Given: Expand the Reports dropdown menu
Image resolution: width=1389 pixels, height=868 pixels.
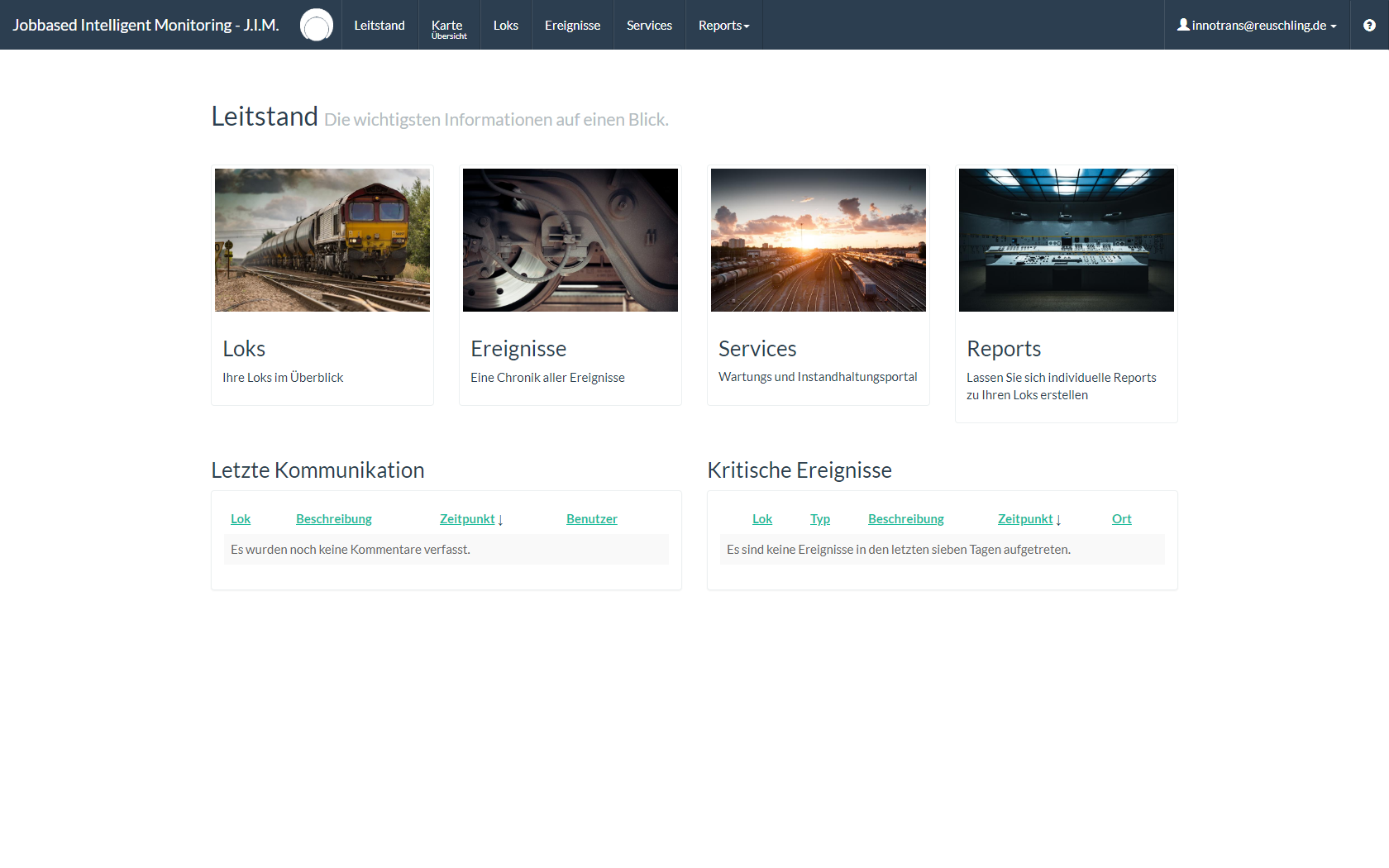Looking at the screenshot, I should [723, 25].
